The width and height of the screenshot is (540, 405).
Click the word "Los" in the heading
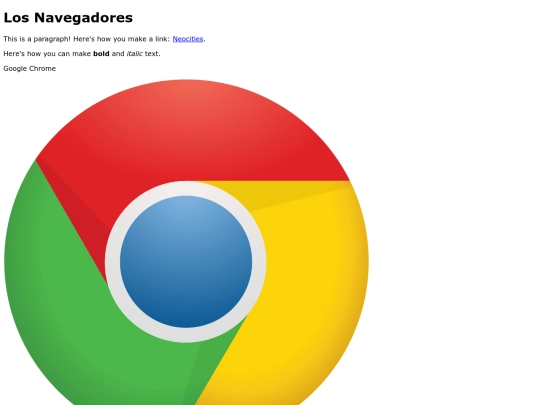16,18
